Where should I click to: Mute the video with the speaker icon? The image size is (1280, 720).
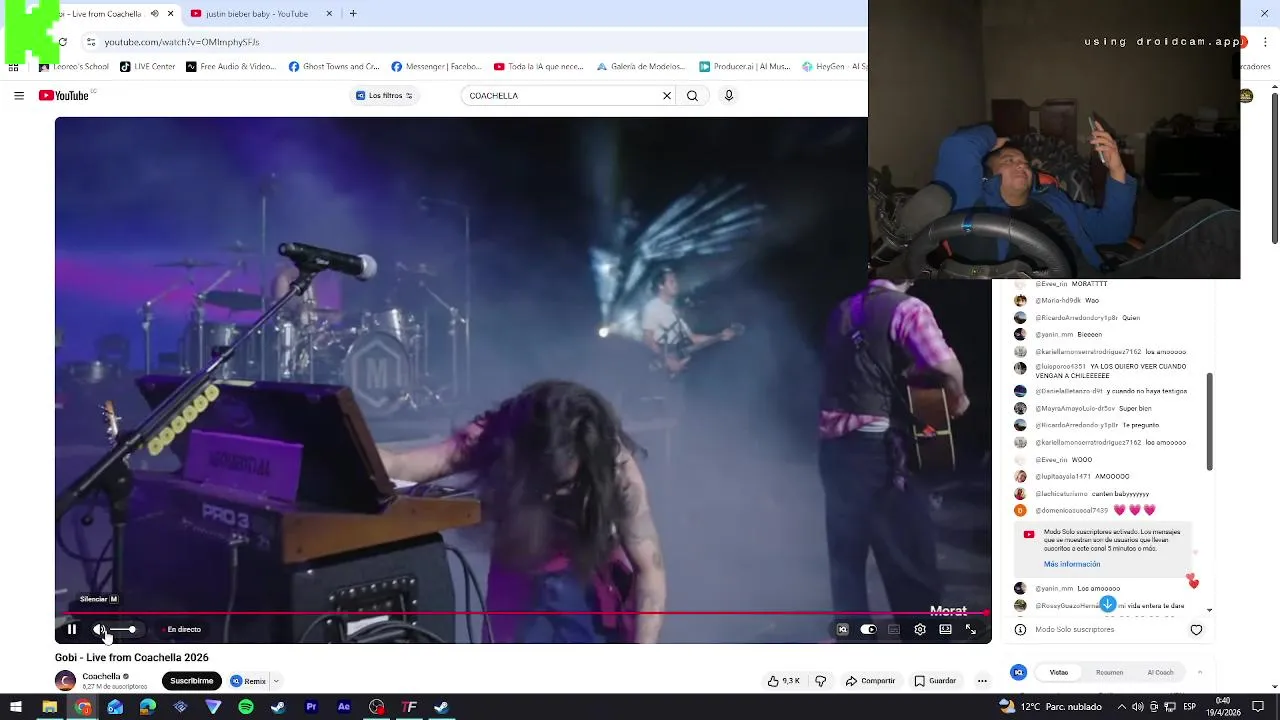pos(99,629)
